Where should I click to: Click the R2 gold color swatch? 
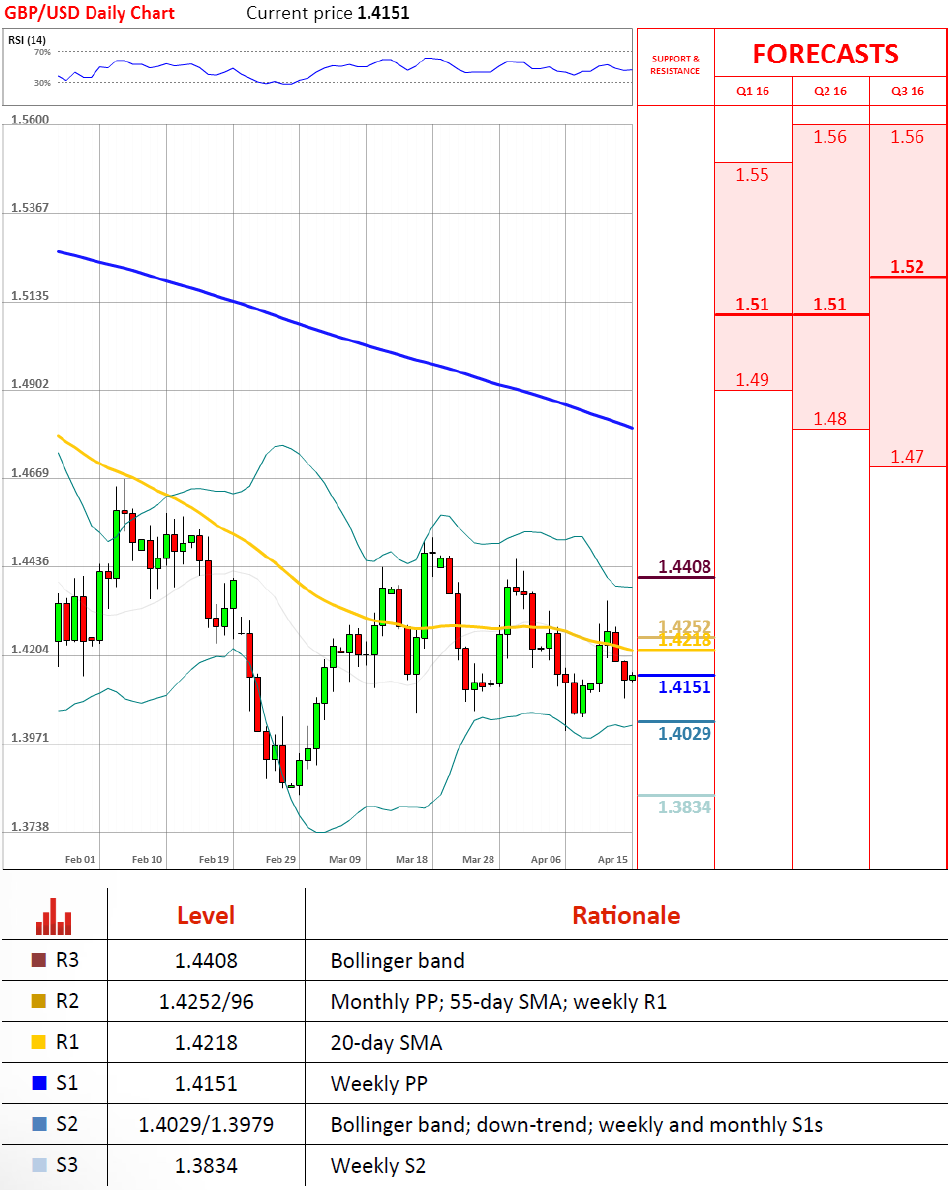point(39,1001)
